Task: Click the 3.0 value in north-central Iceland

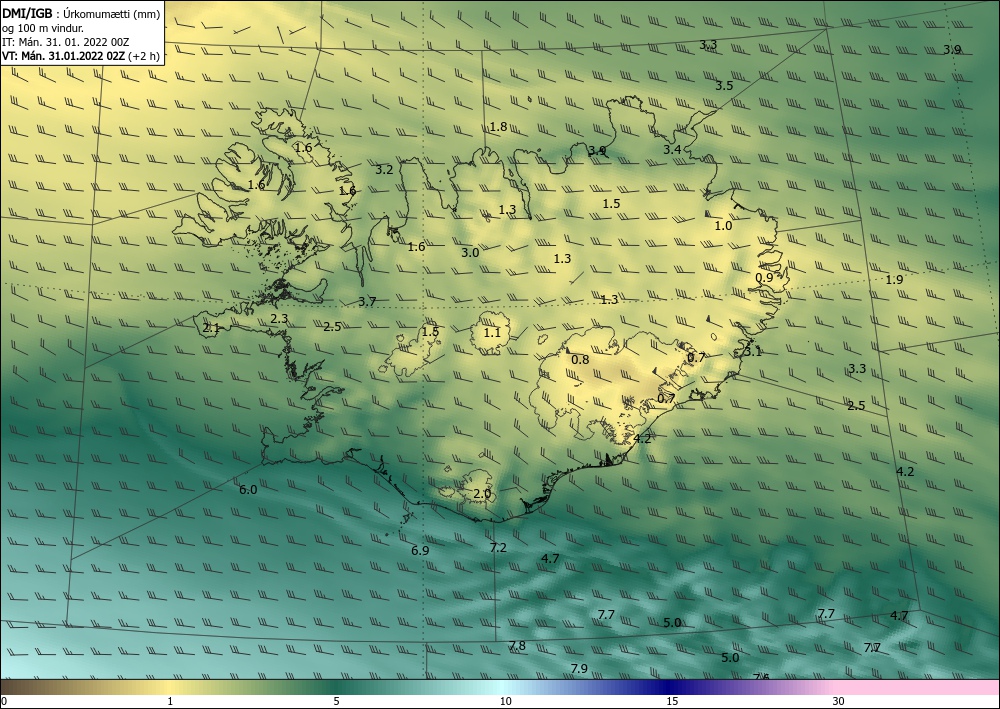Action: tap(470, 252)
